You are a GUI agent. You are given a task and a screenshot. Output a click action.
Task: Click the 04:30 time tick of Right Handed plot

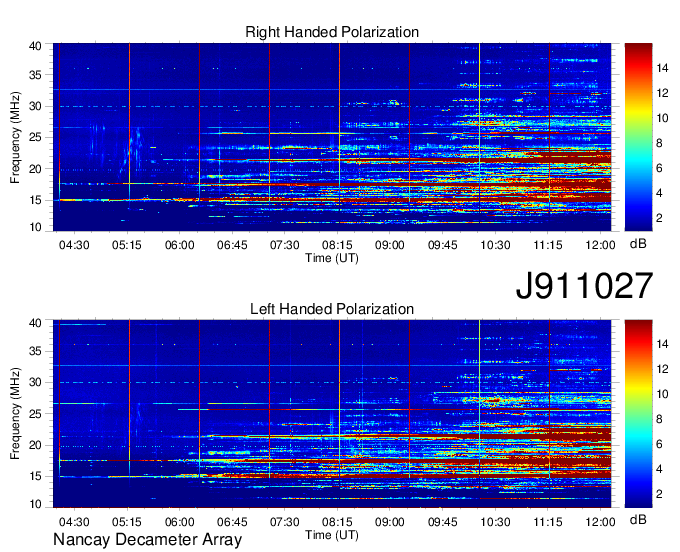pyautogui.click(x=74, y=245)
